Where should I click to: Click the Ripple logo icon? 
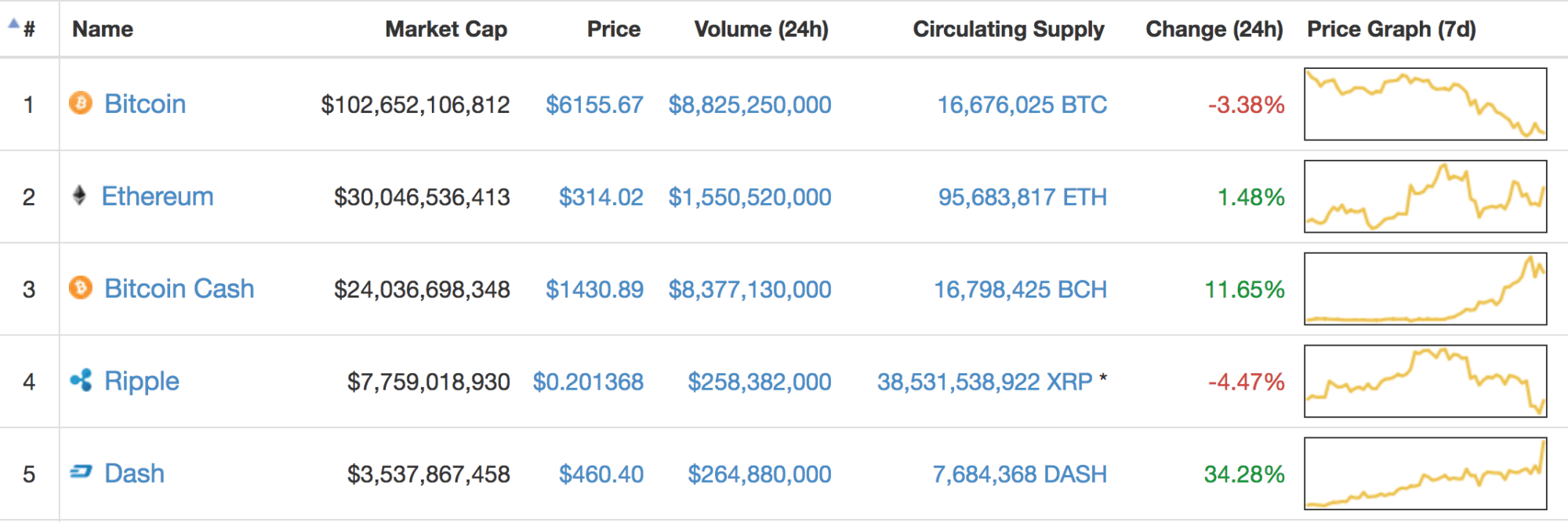point(82,382)
